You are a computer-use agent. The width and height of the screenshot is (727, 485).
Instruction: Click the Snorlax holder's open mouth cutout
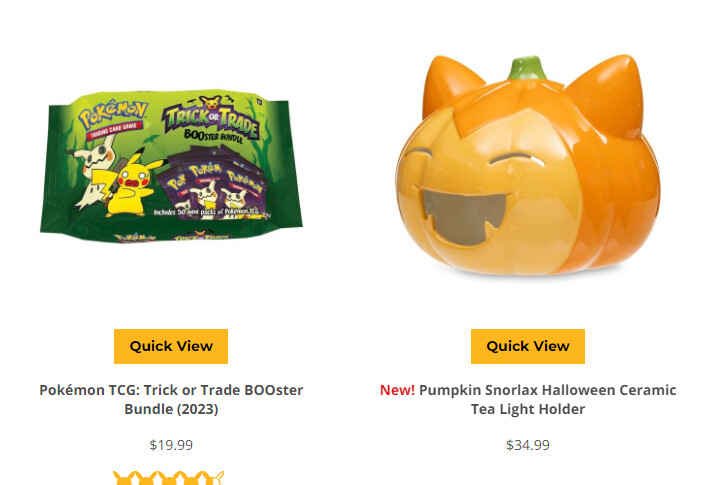coord(464,217)
